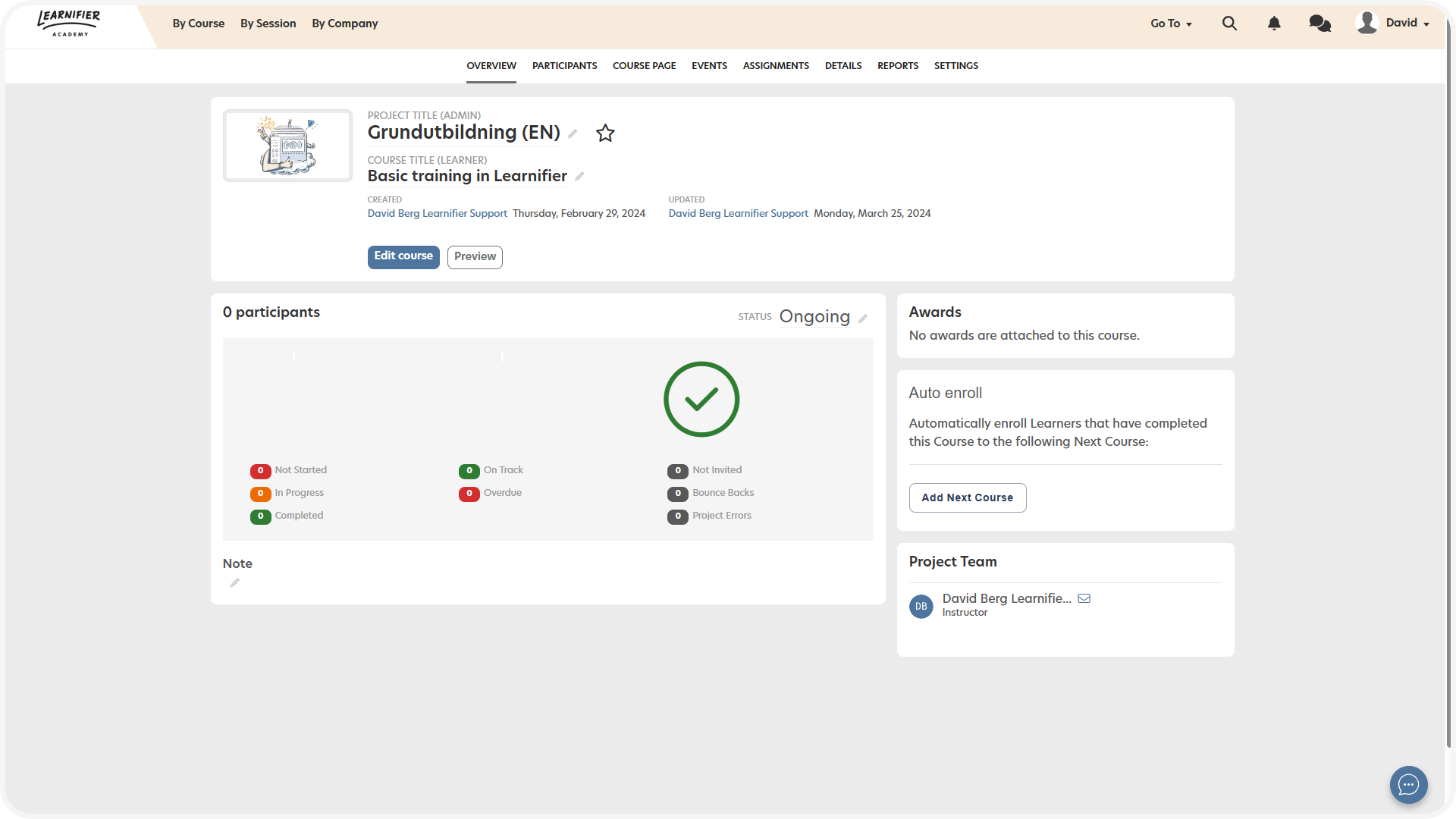Go to the Events tab
Image resolution: width=1456 pixels, height=819 pixels.
coord(709,66)
